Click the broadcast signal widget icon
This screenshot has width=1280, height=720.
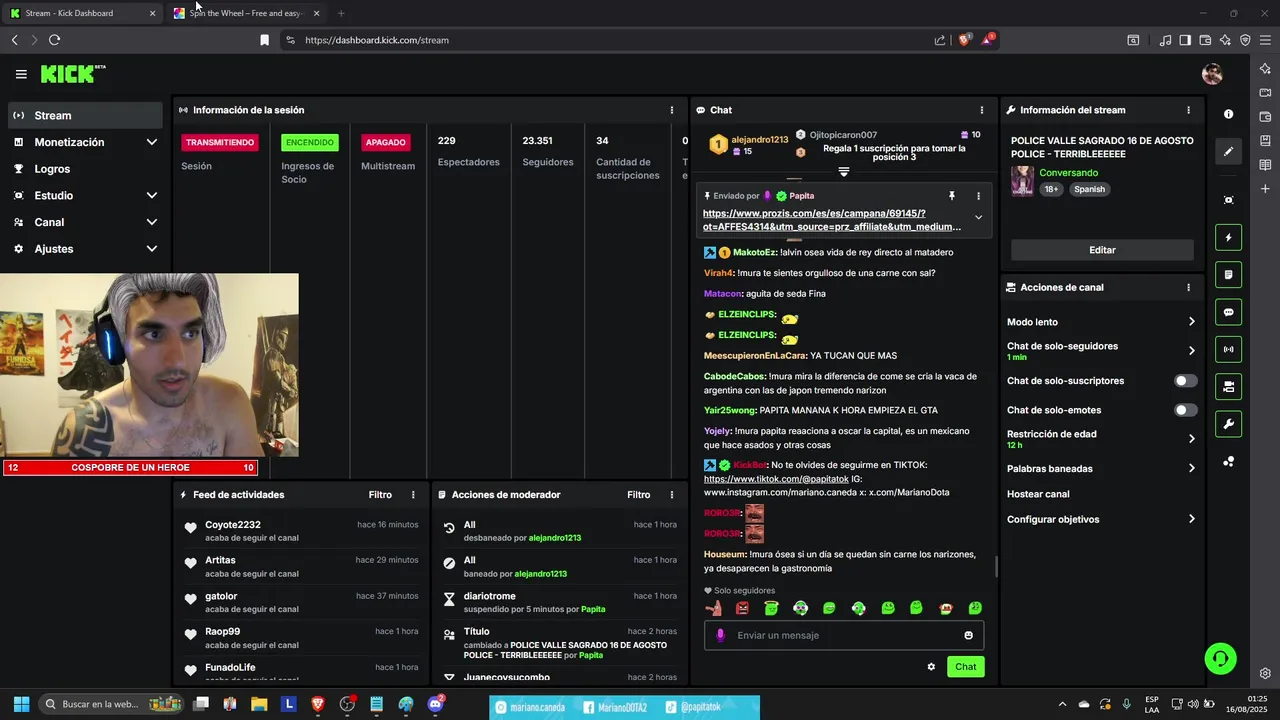click(1228, 349)
